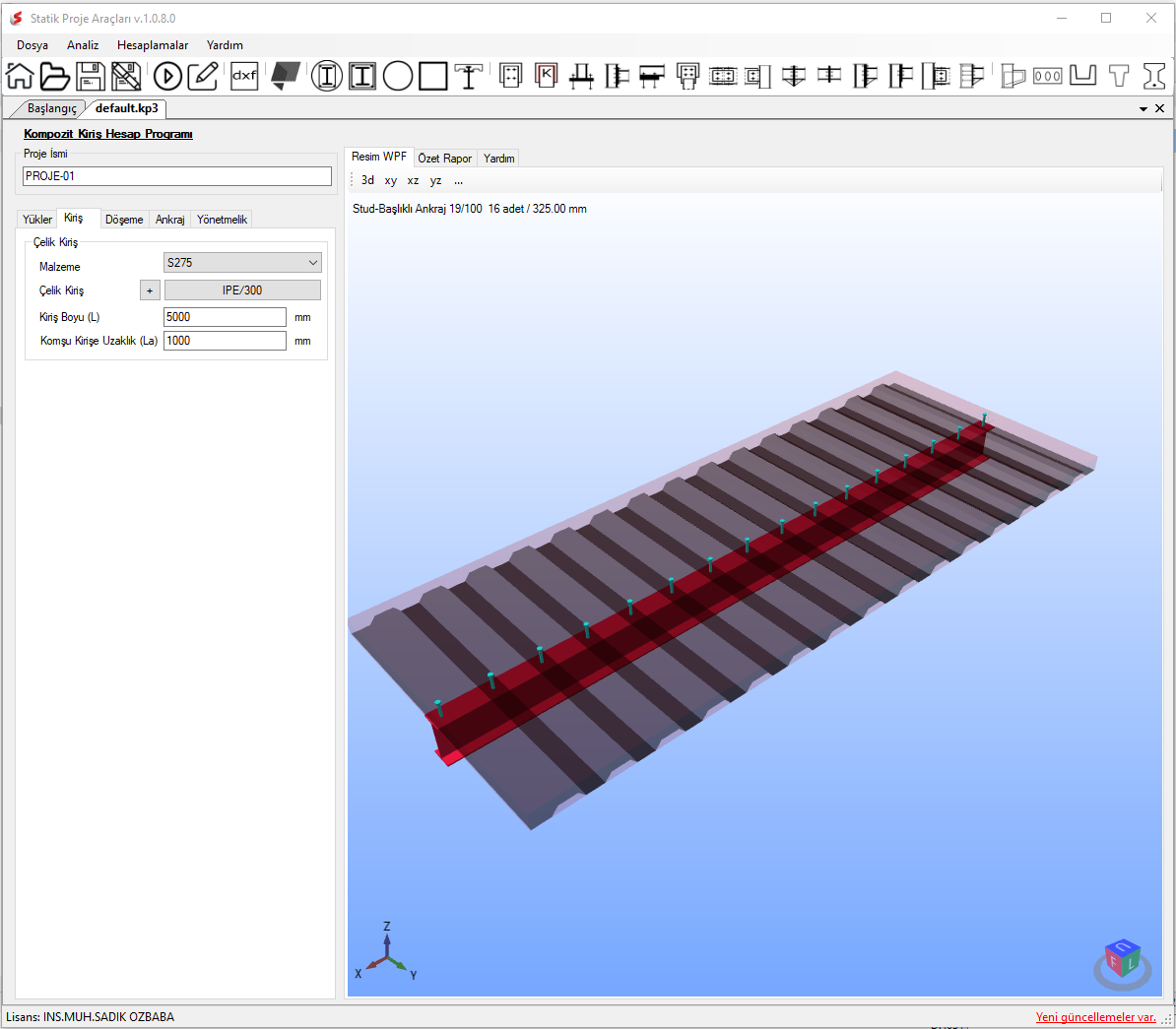Image resolution: width=1176 pixels, height=1029 pixels.
Task: Open the Yeni güncellemeler var link
Action: [x=1095, y=1017]
